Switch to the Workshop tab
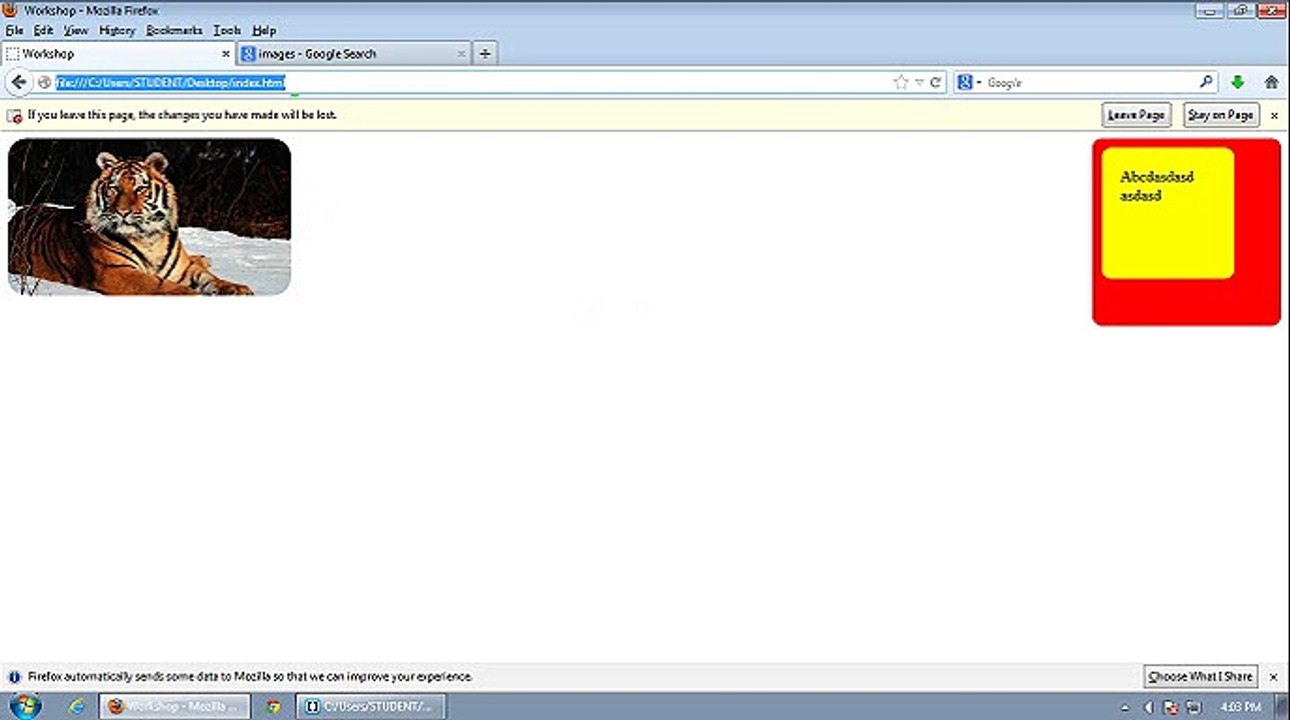 [118, 54]
